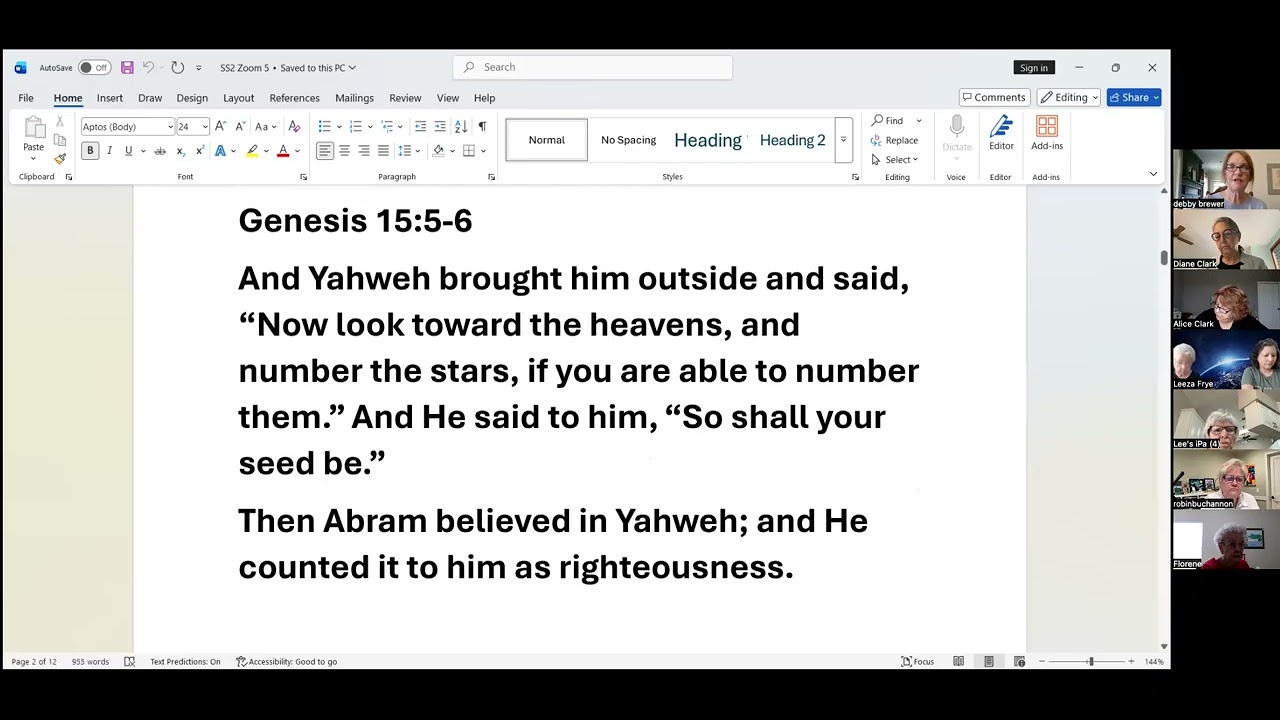Decrease paragraph indent
1280x720 pixels.
pos(420,126)
